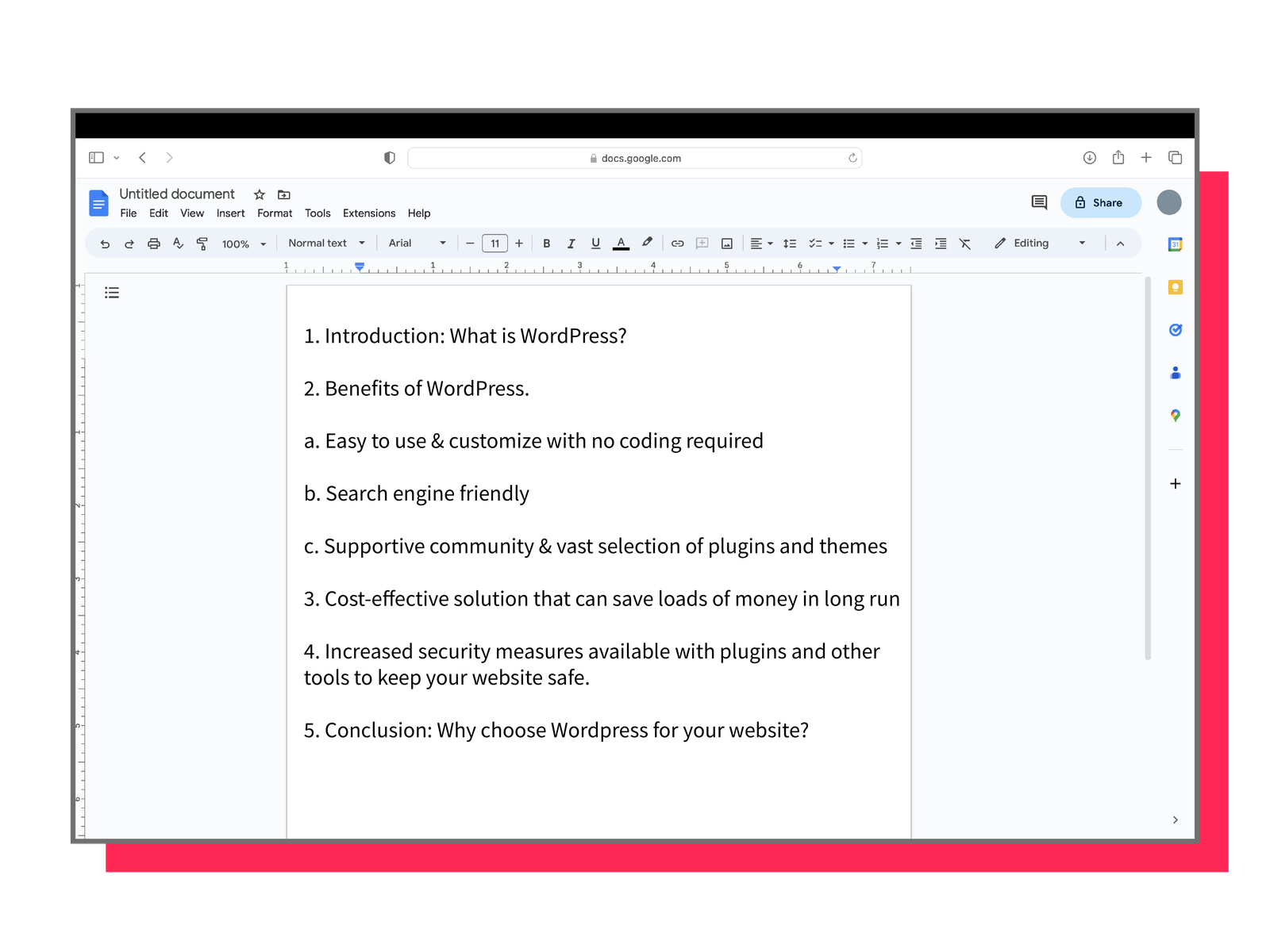Toggle underline formatting
The width and height of the screenshot is (1270, 952).
(x=595, y=244)
